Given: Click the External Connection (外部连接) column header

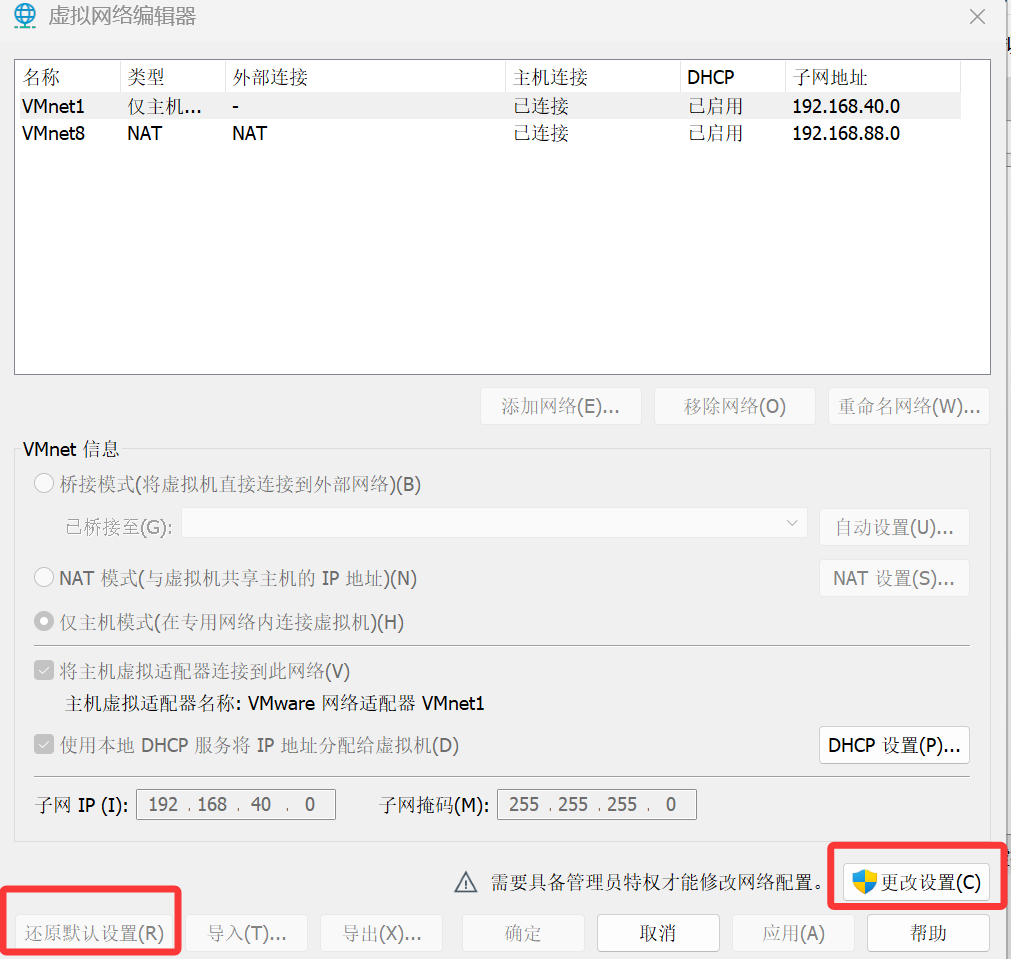Looking at the screenshot, I should tap(365, 77).
